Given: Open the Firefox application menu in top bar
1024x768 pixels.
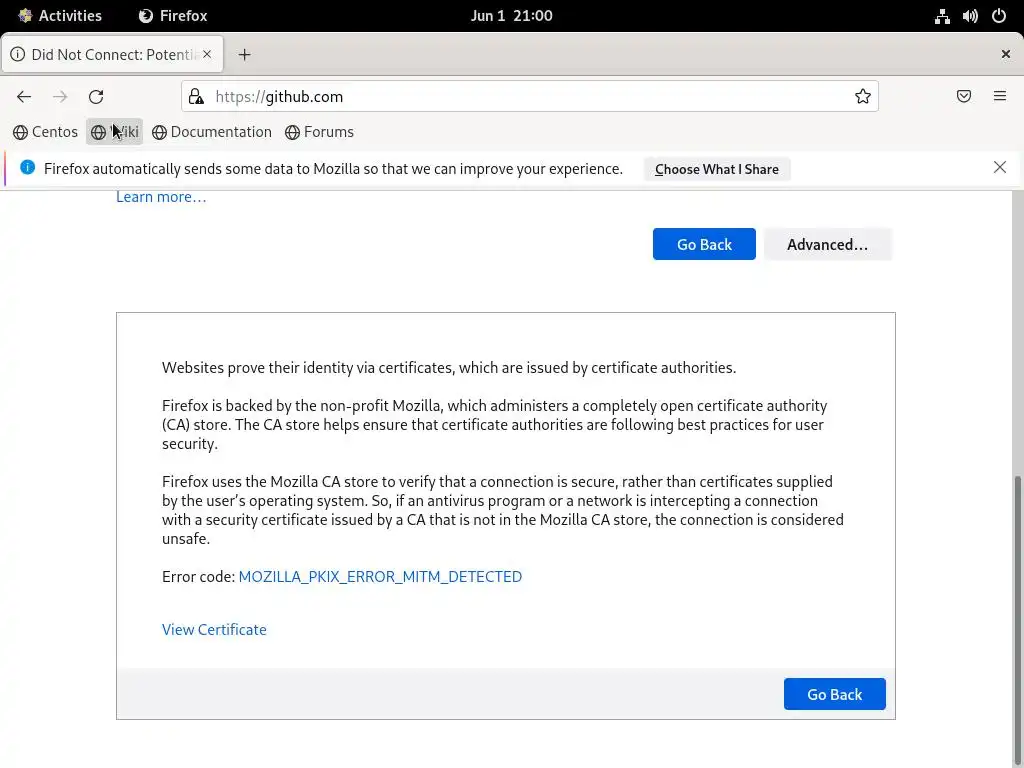Looking at the screenshot, I should point(173,16).
